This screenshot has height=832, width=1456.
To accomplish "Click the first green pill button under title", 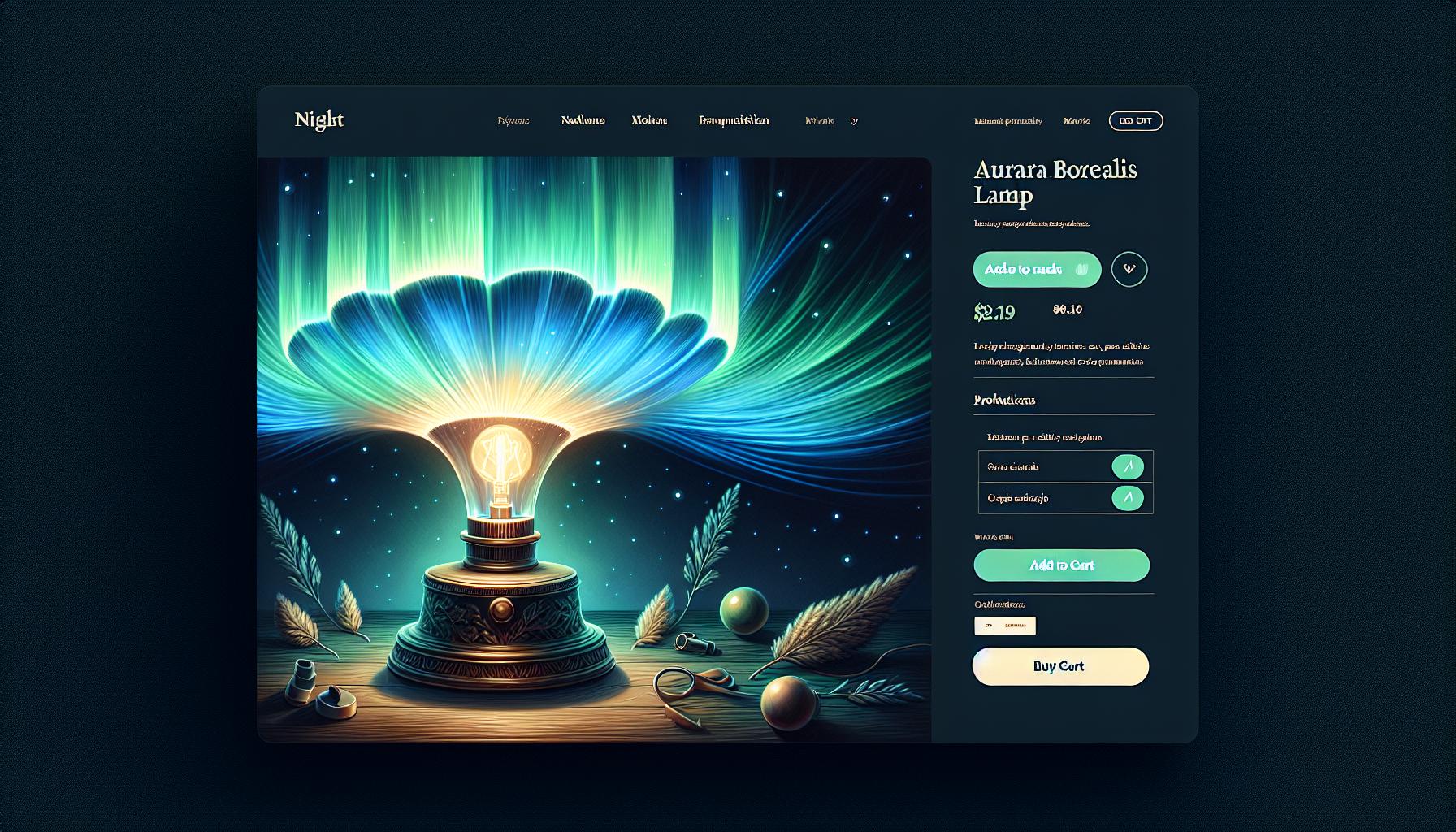I will (1037, 269).
